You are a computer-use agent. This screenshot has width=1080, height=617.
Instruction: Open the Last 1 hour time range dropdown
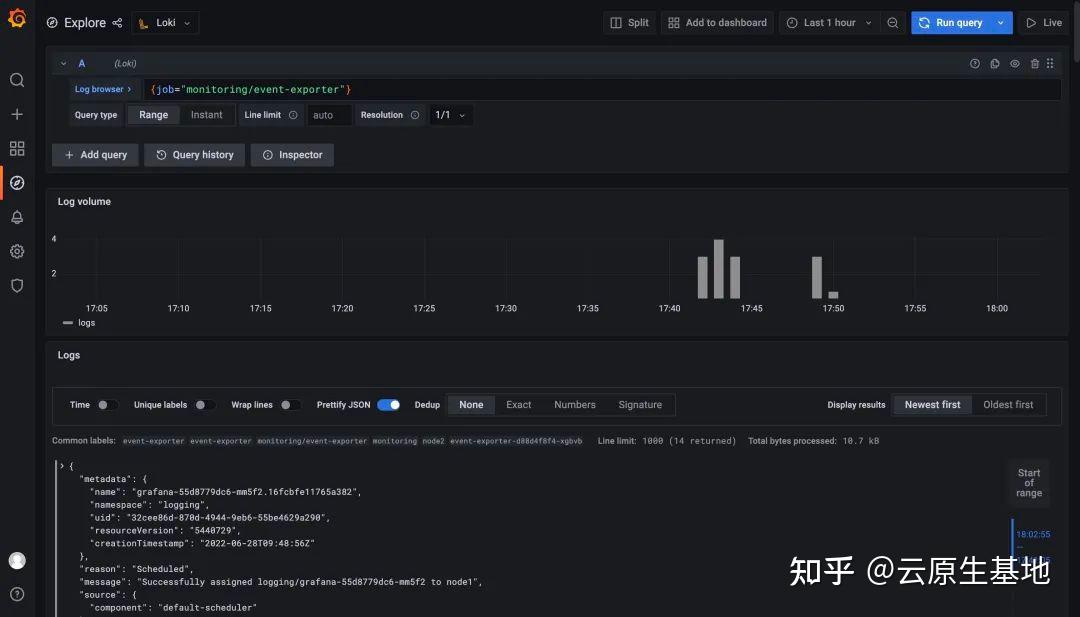[829, 22]
